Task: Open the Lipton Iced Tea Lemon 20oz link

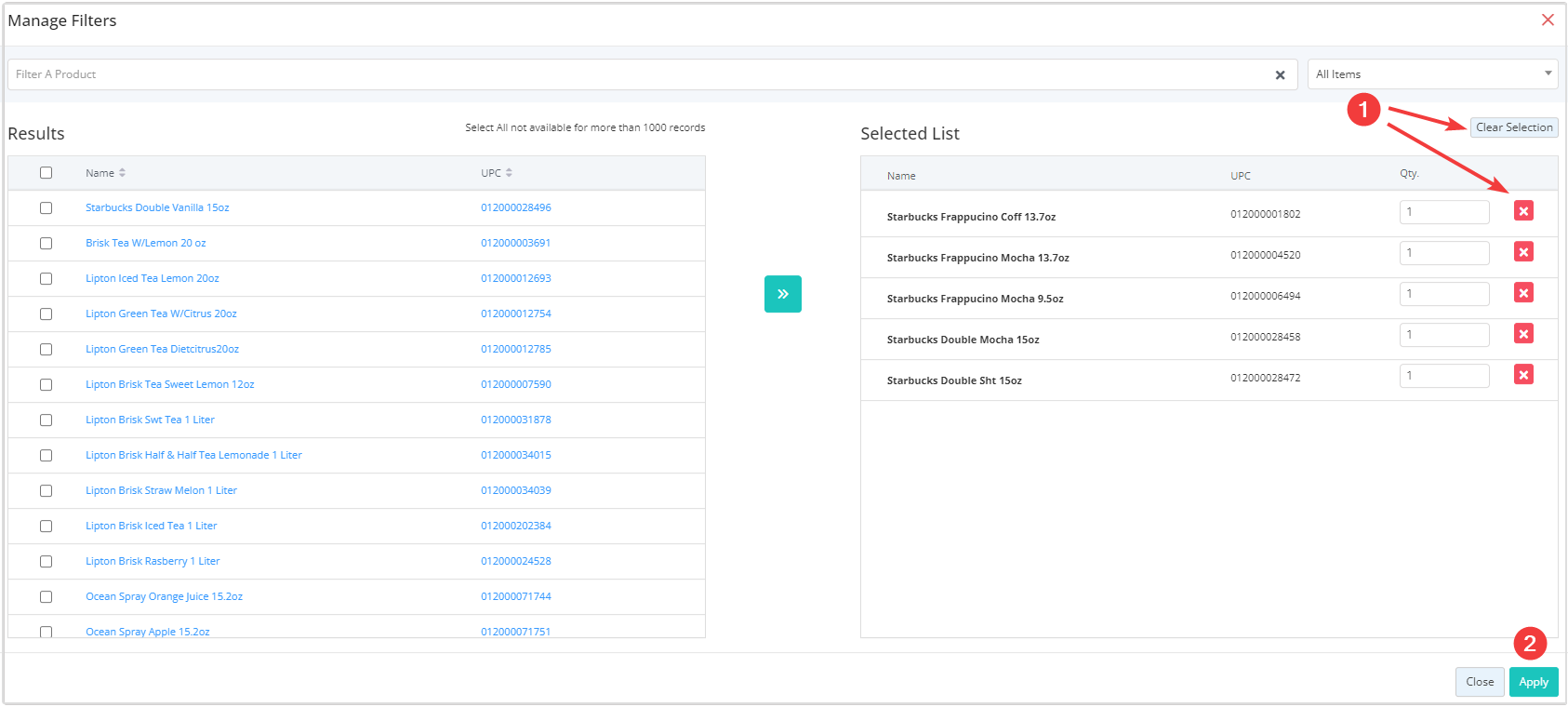Action: click(153, 279)
